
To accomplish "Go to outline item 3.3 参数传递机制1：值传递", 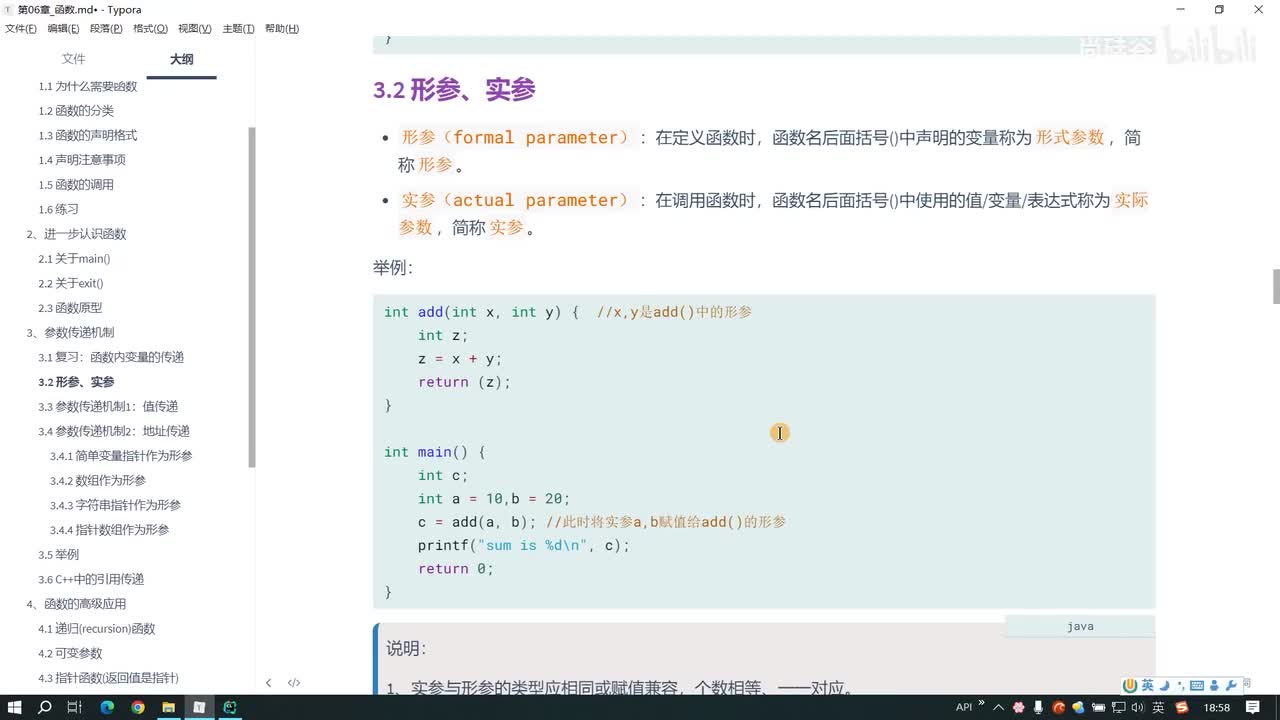I will 108,406.
